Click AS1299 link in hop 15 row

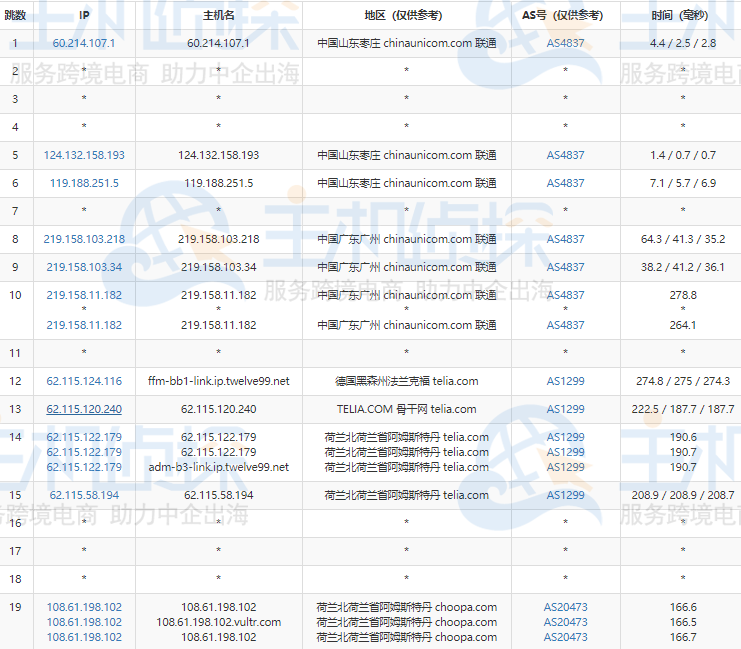pyautogui.click(x=565, y=495)
